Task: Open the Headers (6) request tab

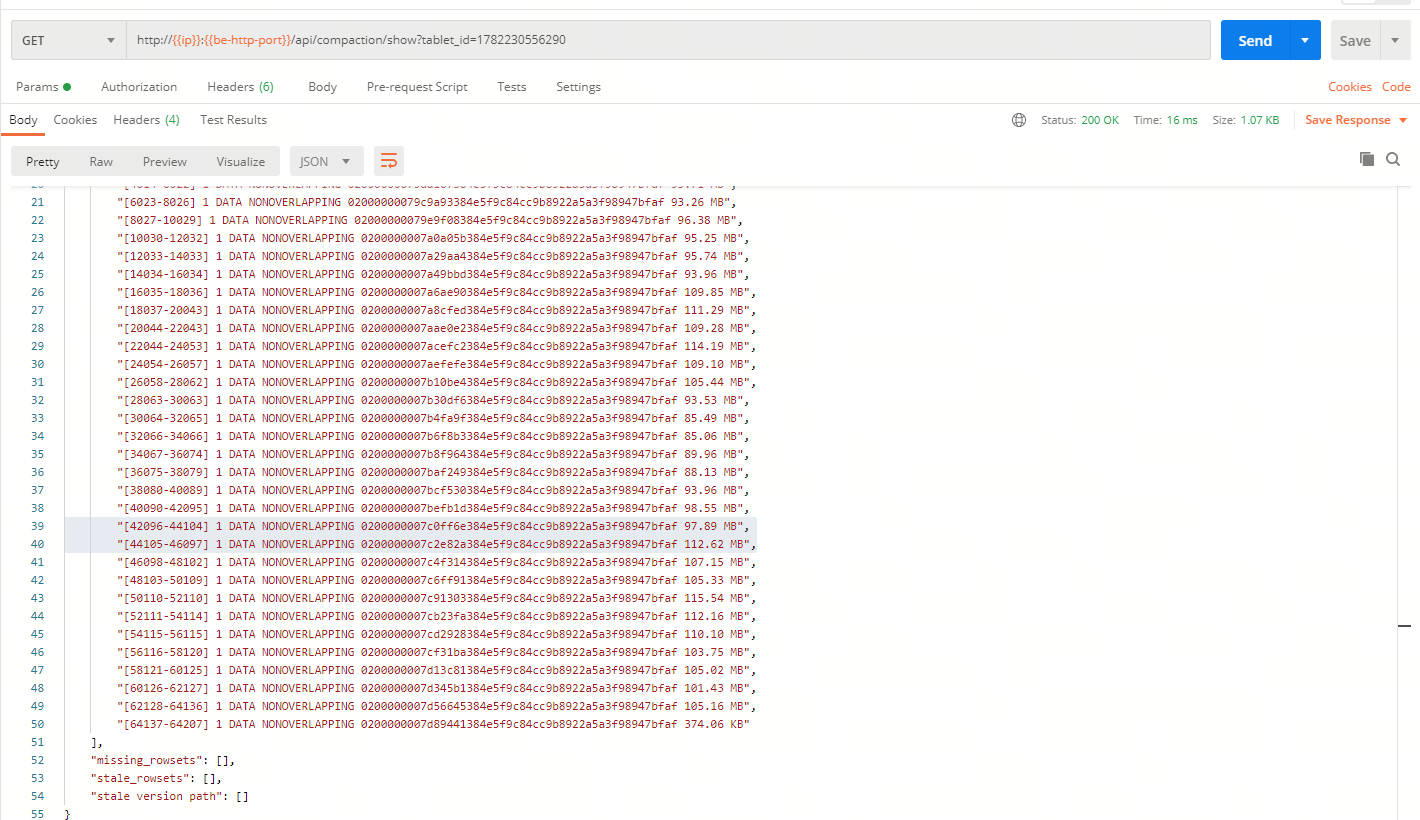Action: (240, 87)
